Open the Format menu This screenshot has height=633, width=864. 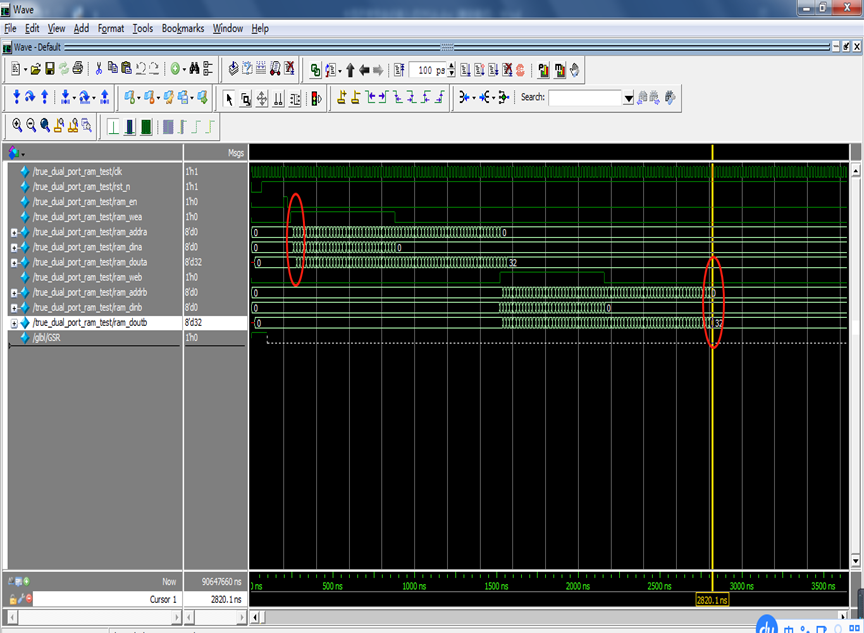point(111,28)
